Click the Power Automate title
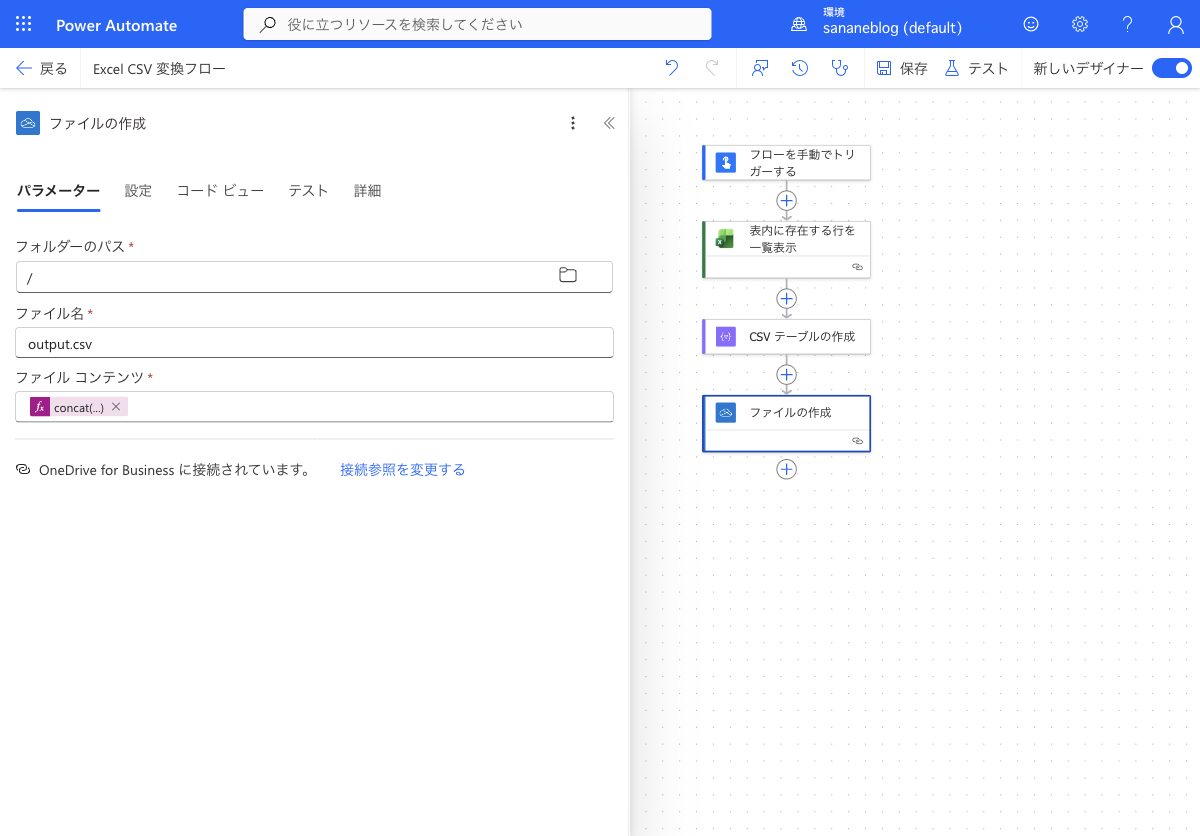 point(117,25)
